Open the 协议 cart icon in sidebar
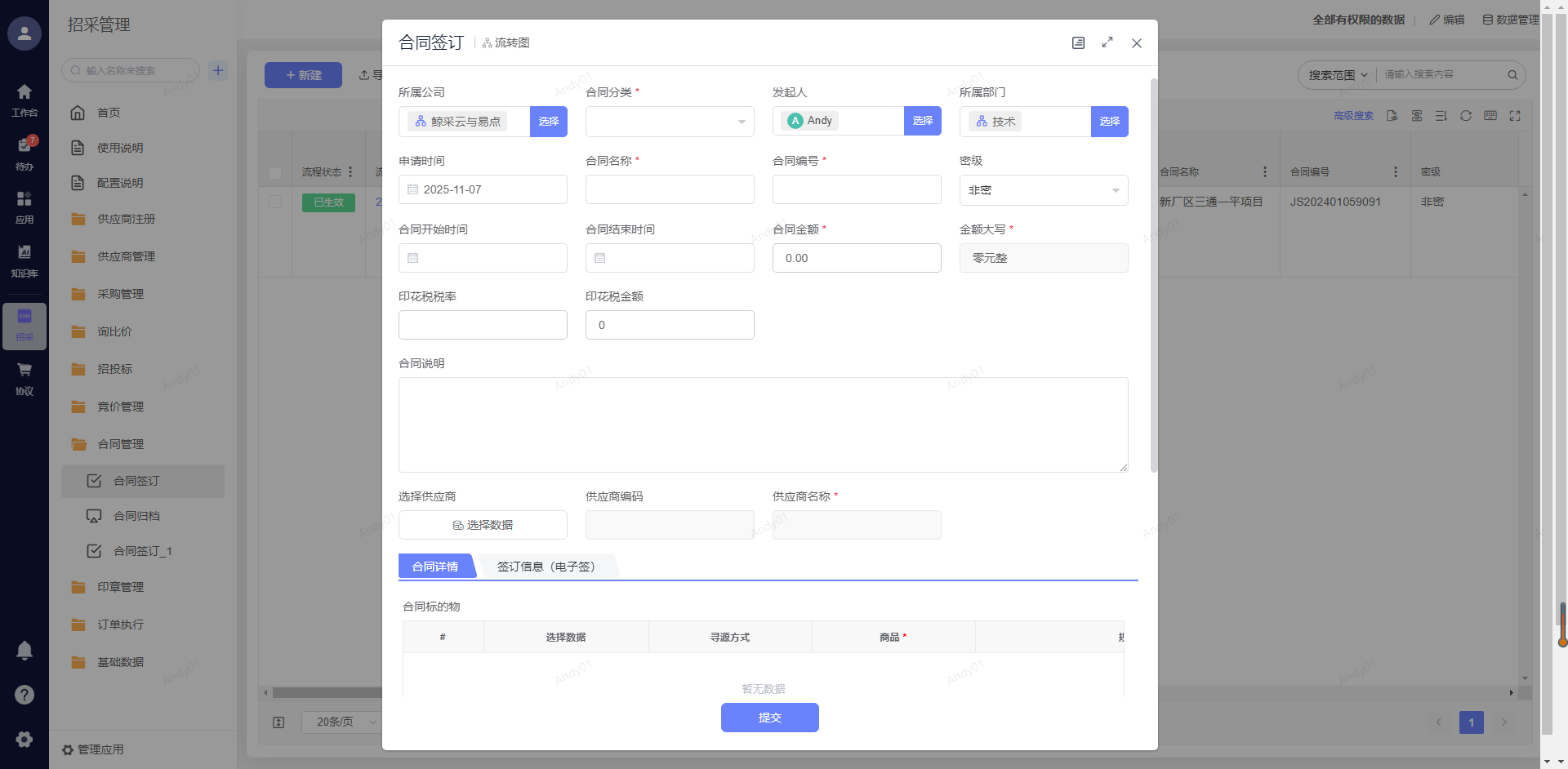Viewport: 1568px width, 769px height. tap(24, 378)
